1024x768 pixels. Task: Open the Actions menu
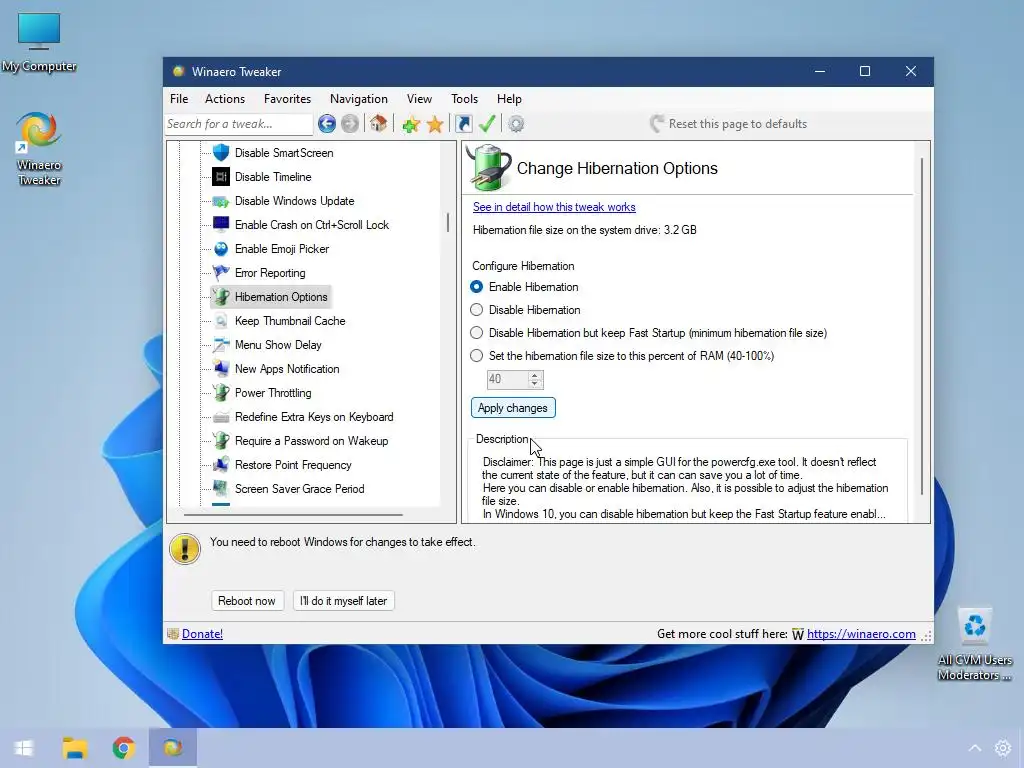[225, 99]
